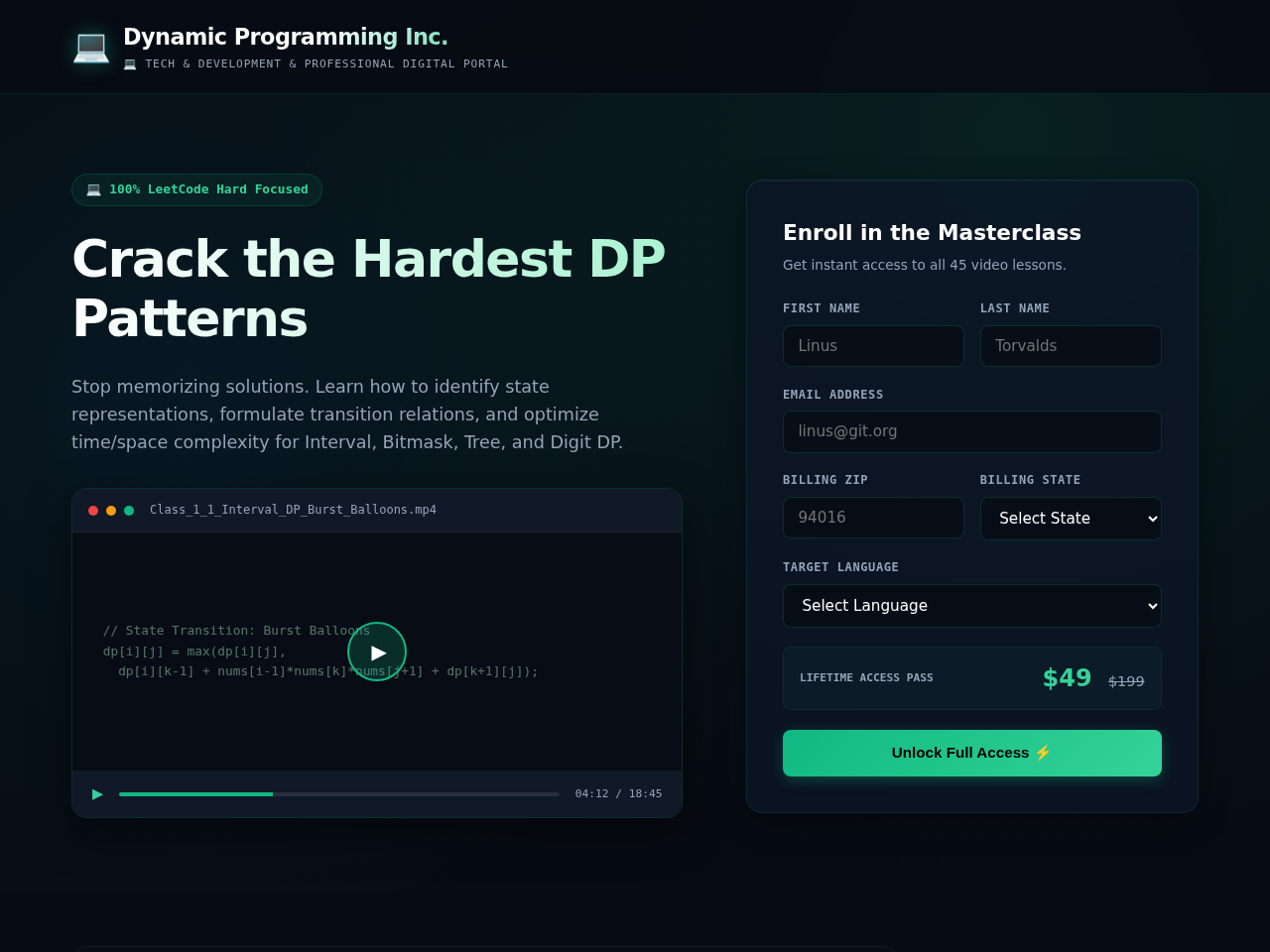Click the small play icon in player bar

(x=97, y=794)
